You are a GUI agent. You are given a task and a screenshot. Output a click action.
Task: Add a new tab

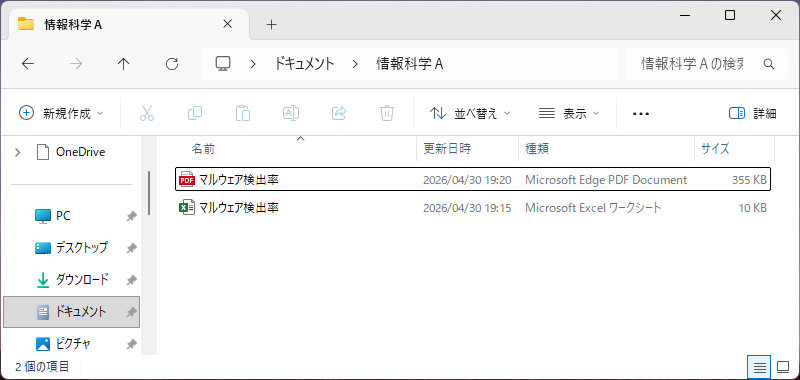pos(271,24)
